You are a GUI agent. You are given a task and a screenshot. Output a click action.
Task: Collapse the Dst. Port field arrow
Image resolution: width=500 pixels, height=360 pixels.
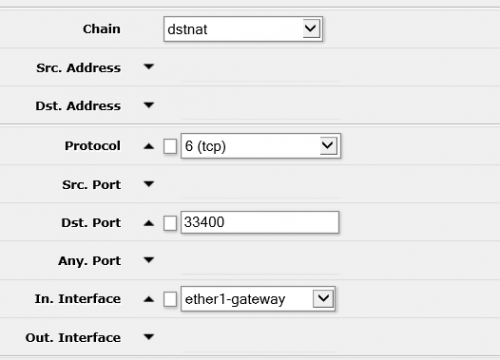coord(149,223)
